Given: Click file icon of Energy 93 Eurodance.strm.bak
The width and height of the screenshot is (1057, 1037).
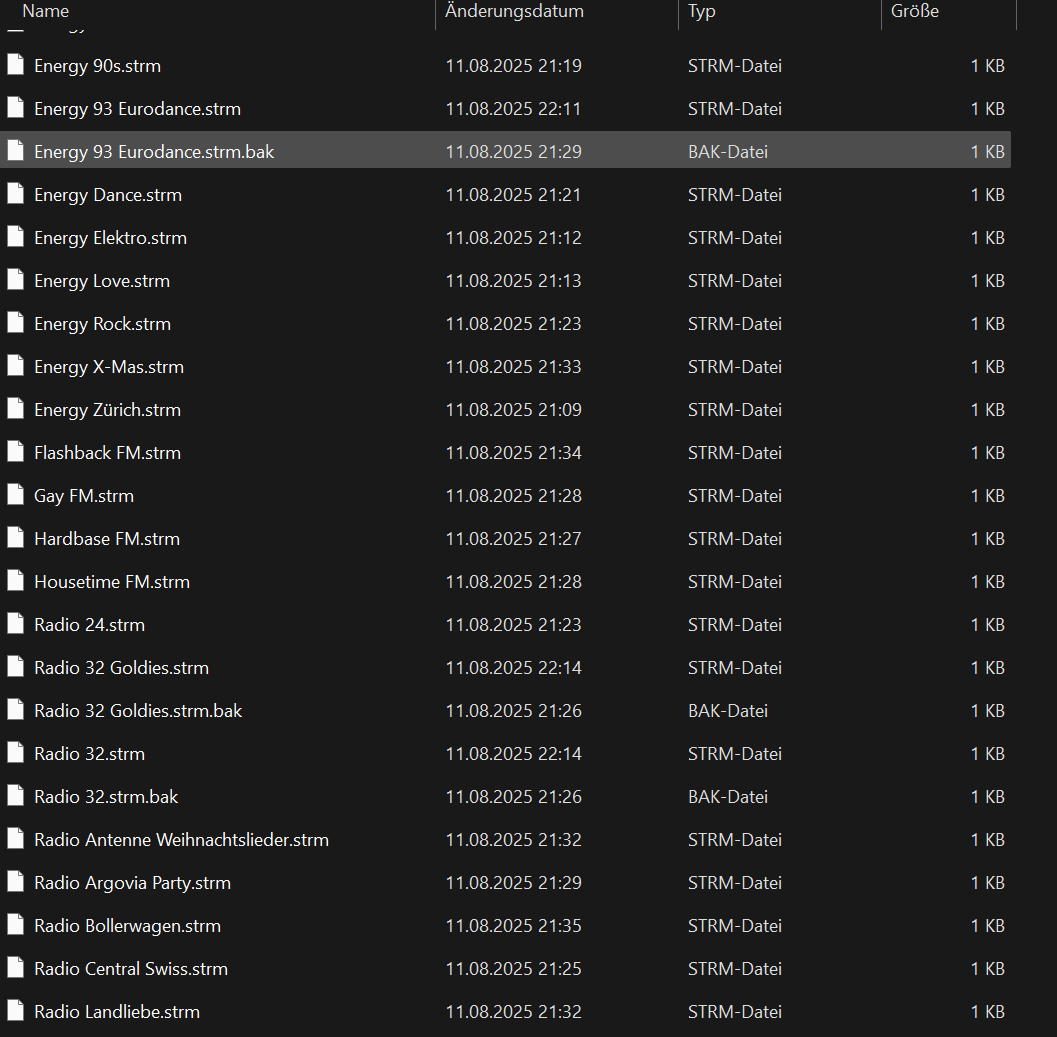Looking at the screenshot, I should [x=16, y=150].
